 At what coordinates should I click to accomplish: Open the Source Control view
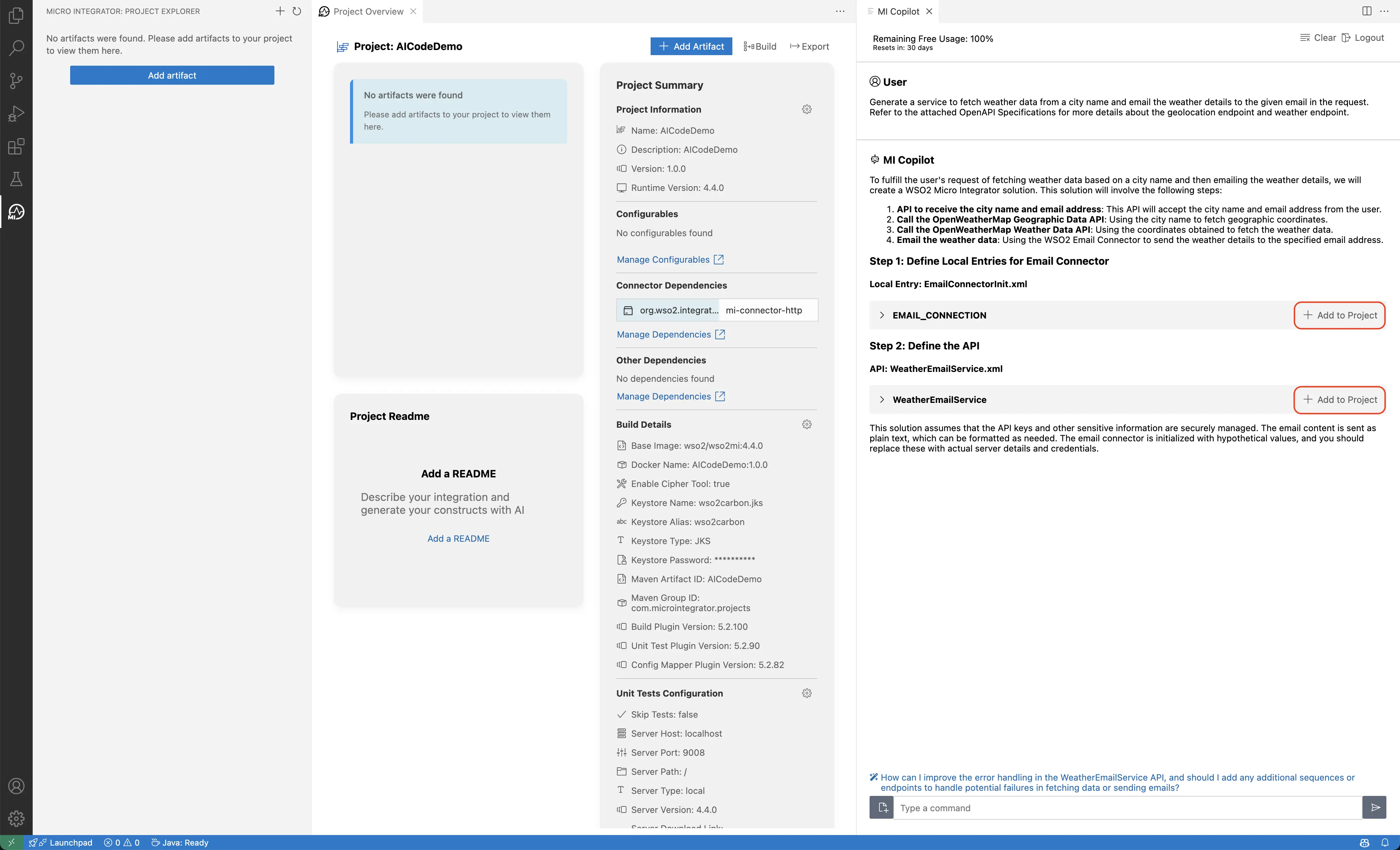16,81
